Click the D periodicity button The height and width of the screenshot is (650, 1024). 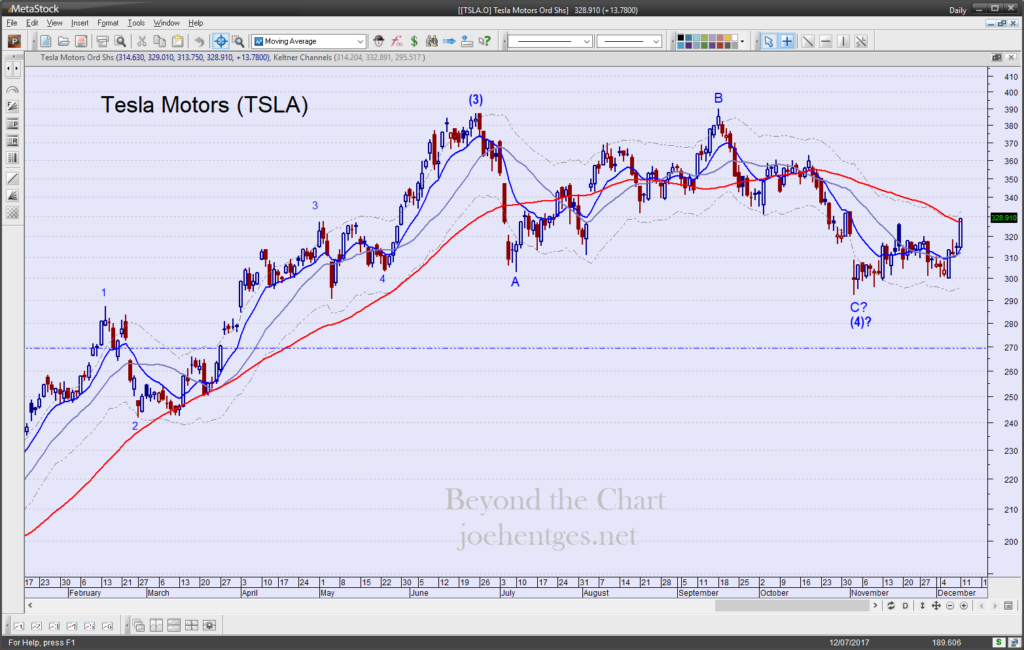[905, 606]
